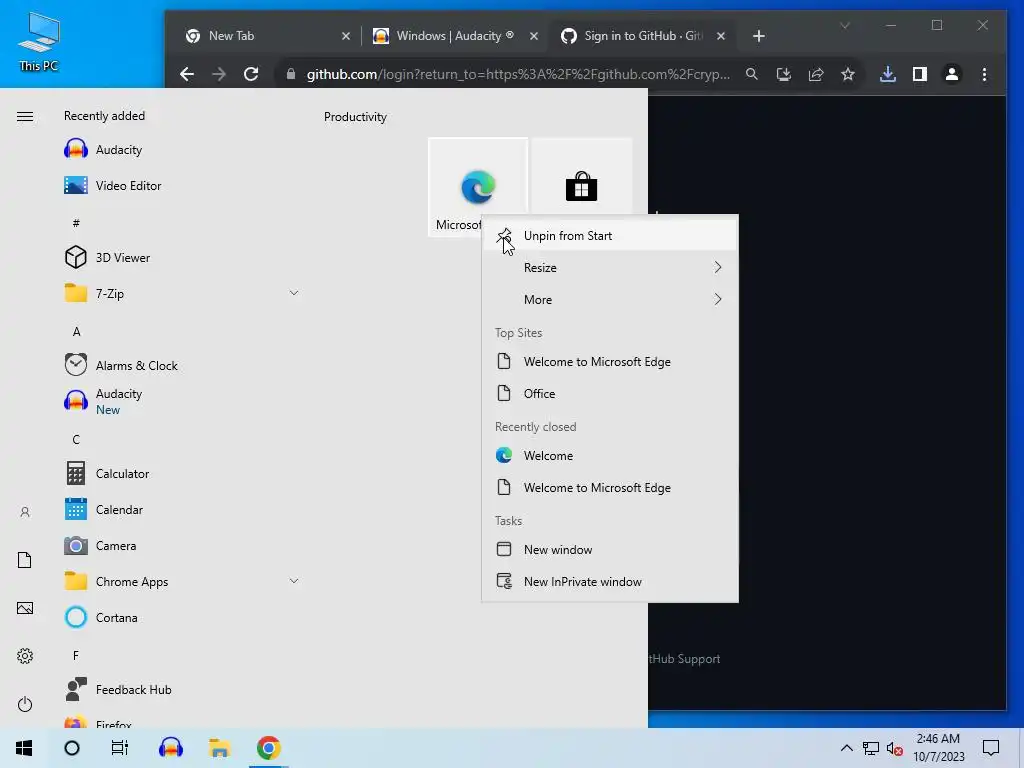Open the 7-Zip folder
Image resolution: width=1024 pixels, height=768 pixels.
coord(182,293)
